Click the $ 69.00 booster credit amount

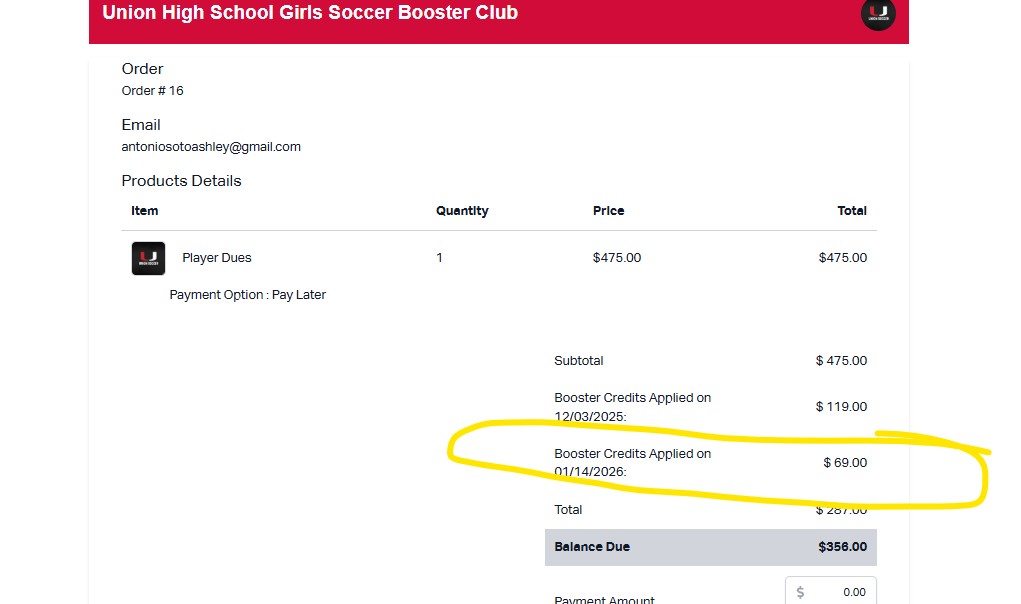pyautogui.click(x=845, y=463)
